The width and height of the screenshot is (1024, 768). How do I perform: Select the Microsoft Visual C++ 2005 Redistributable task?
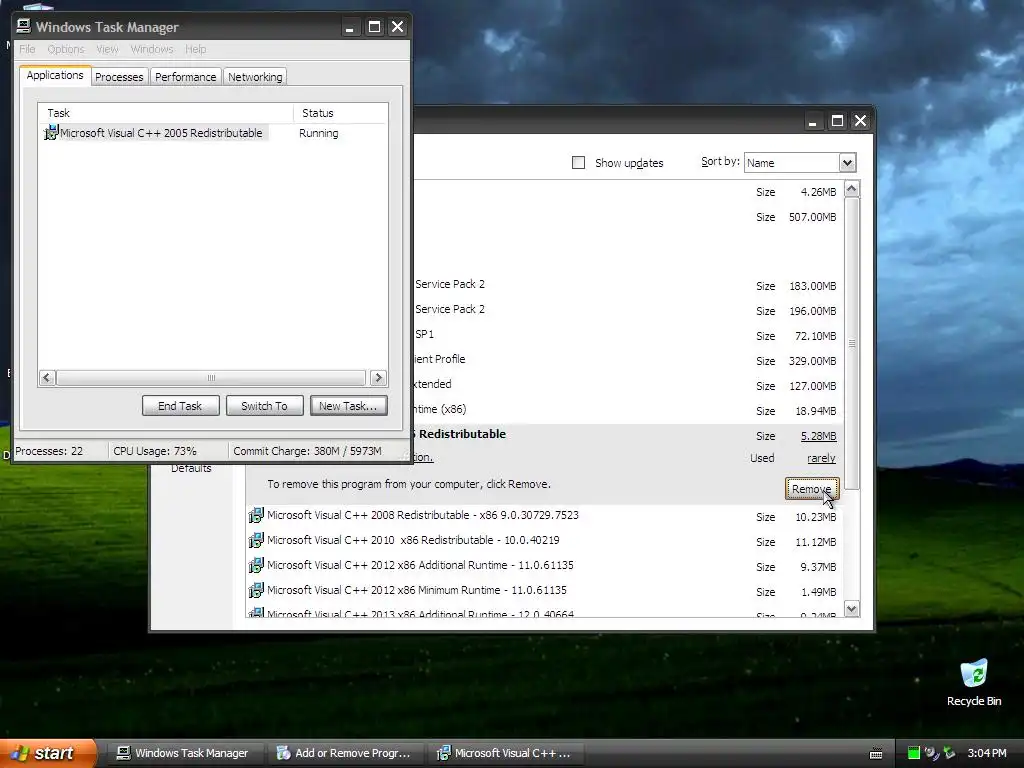[x=161, y=133]
